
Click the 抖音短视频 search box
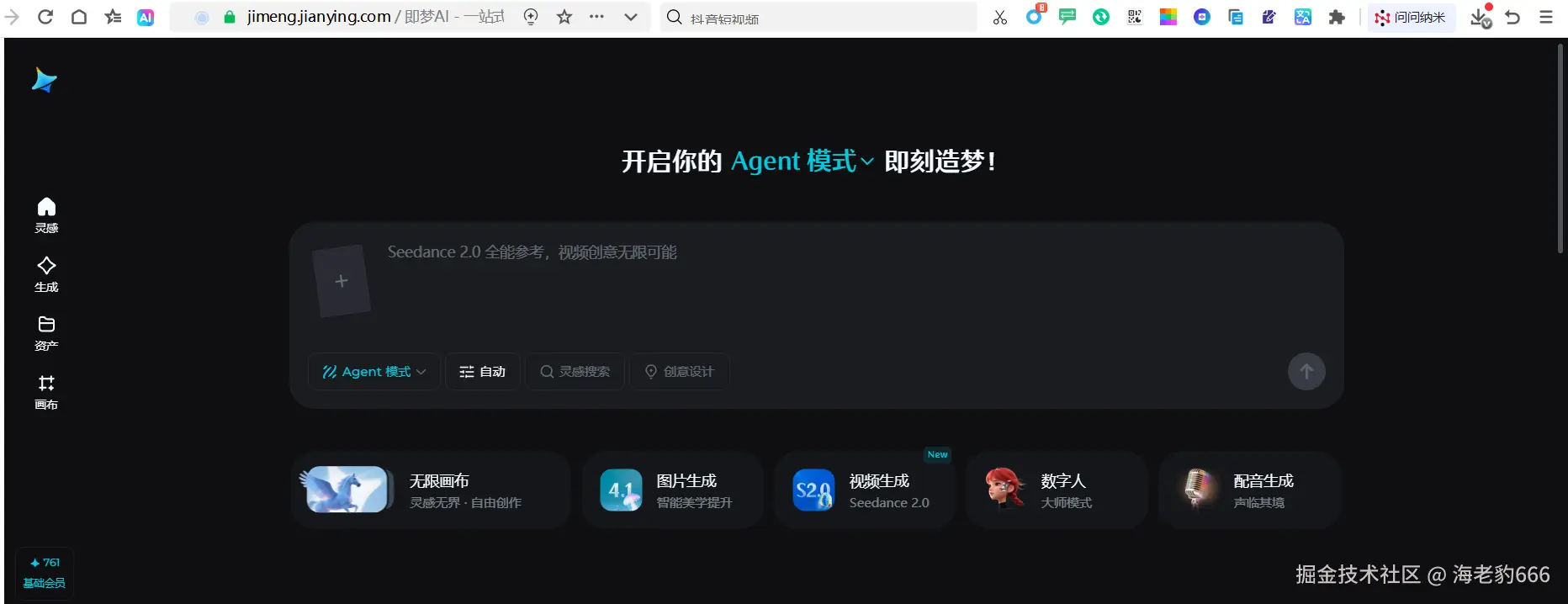point(818,18)
